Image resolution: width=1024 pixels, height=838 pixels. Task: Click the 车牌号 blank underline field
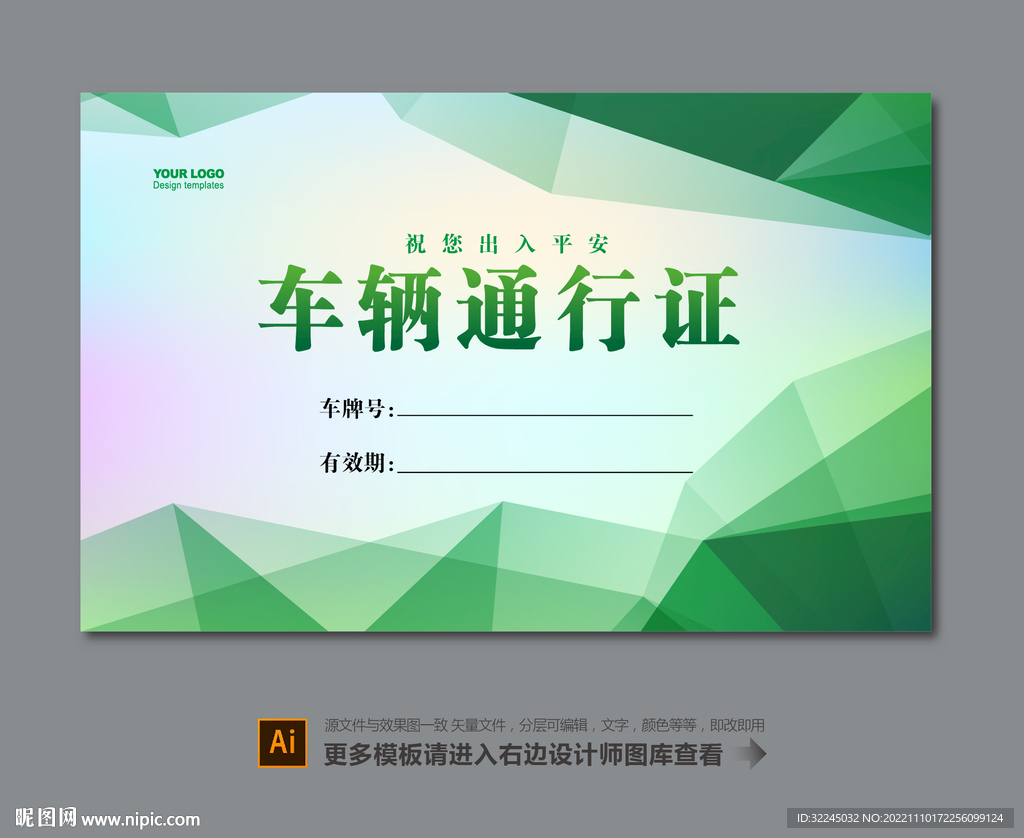pos(545,410)
